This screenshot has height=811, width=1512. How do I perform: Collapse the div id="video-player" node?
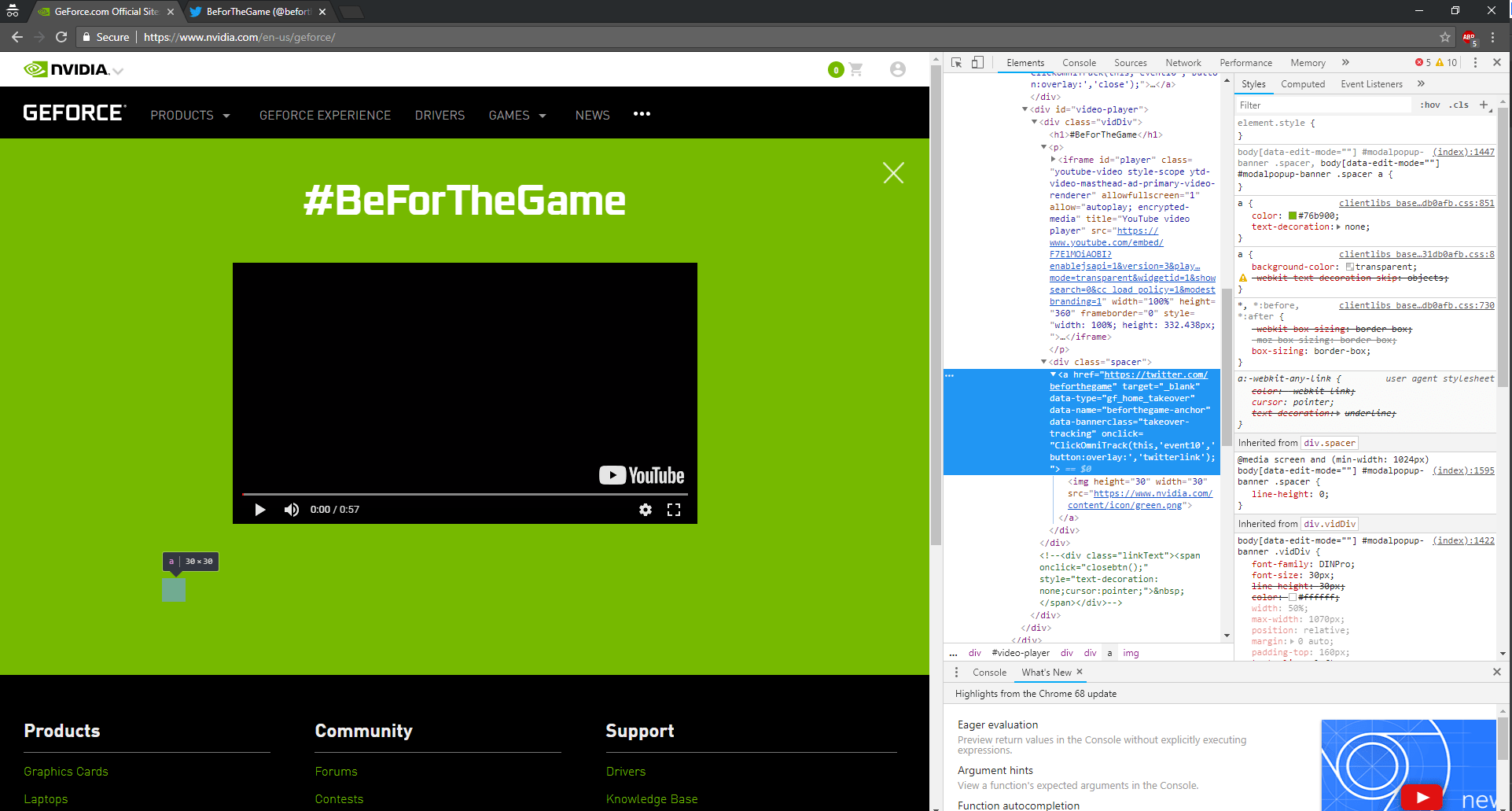(x=1025, y=109)
